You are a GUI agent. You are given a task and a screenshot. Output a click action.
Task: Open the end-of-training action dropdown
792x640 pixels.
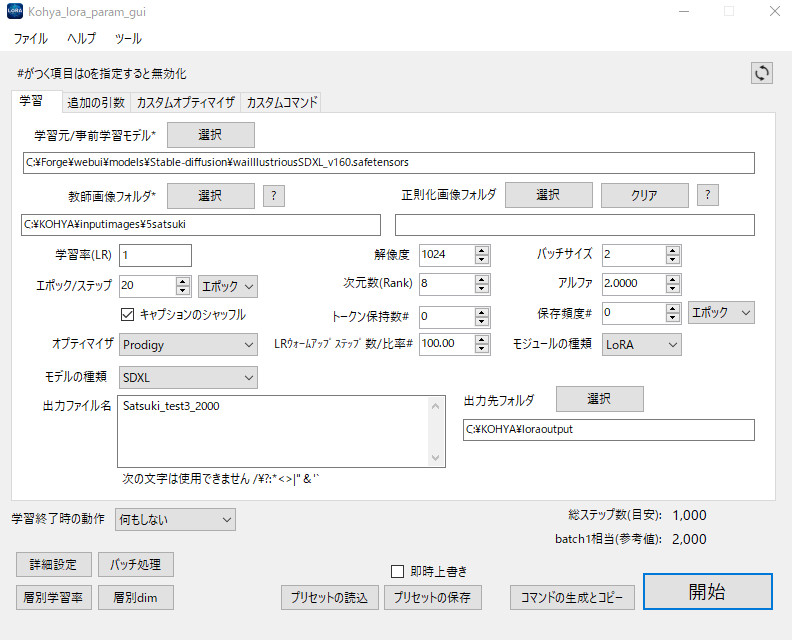tap(175, 519)
